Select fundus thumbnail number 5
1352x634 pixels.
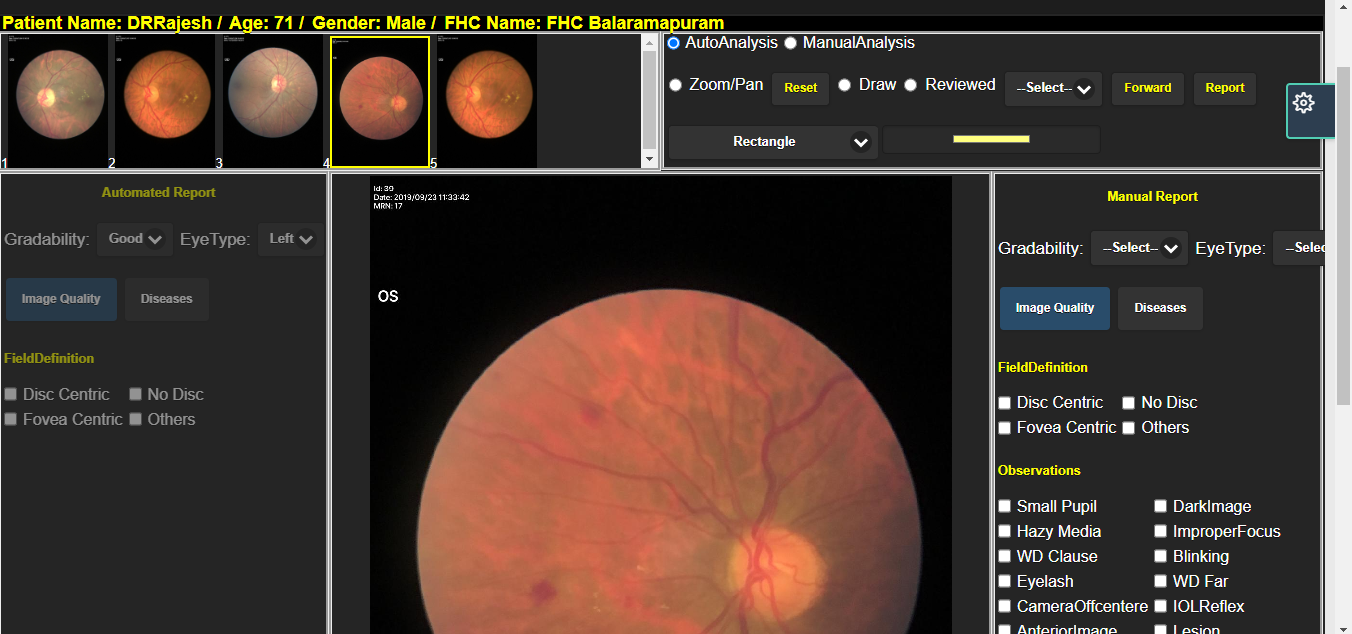click(x=487, y=102)
